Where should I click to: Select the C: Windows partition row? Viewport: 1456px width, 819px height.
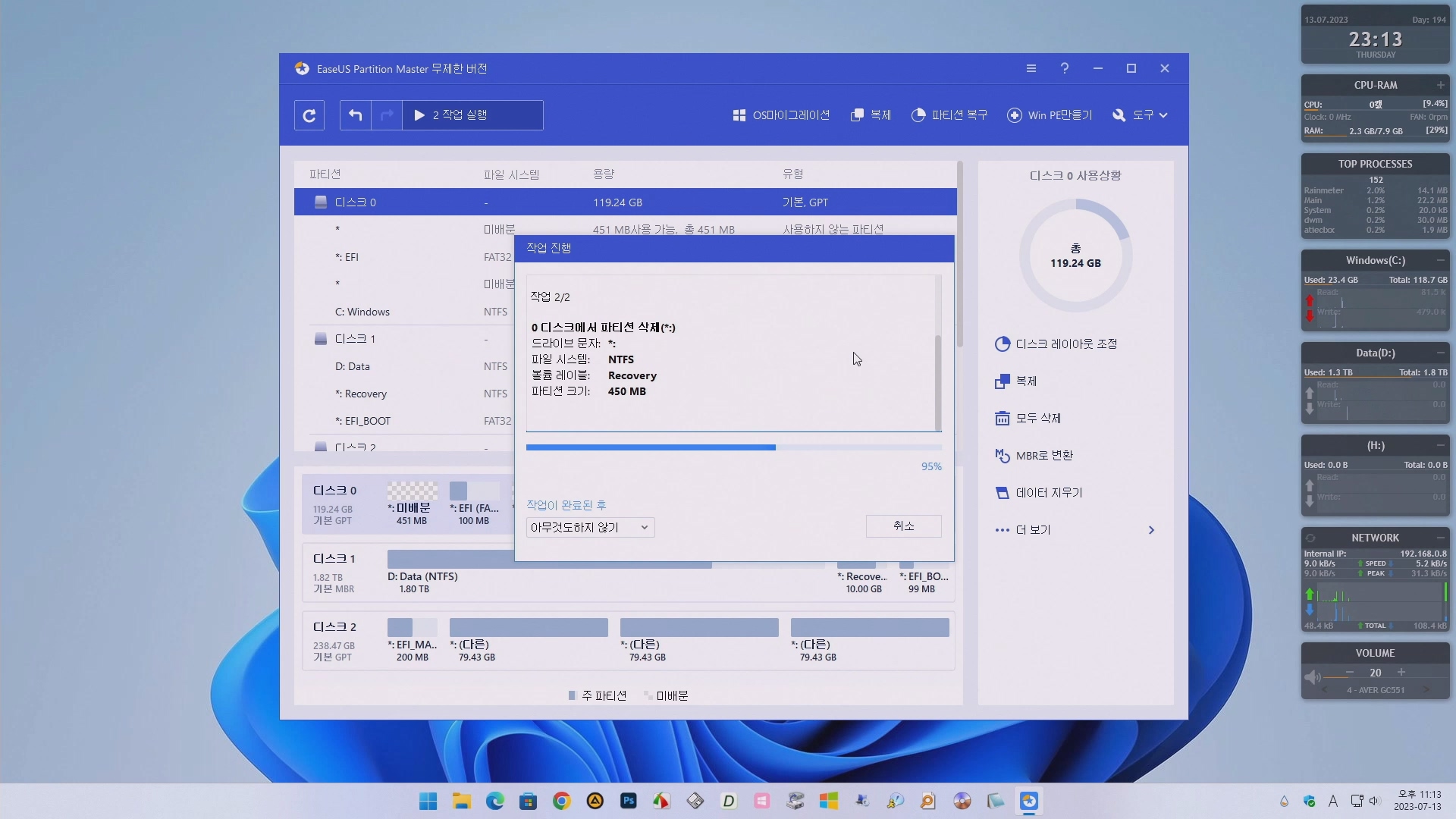(x=403, y=312)
